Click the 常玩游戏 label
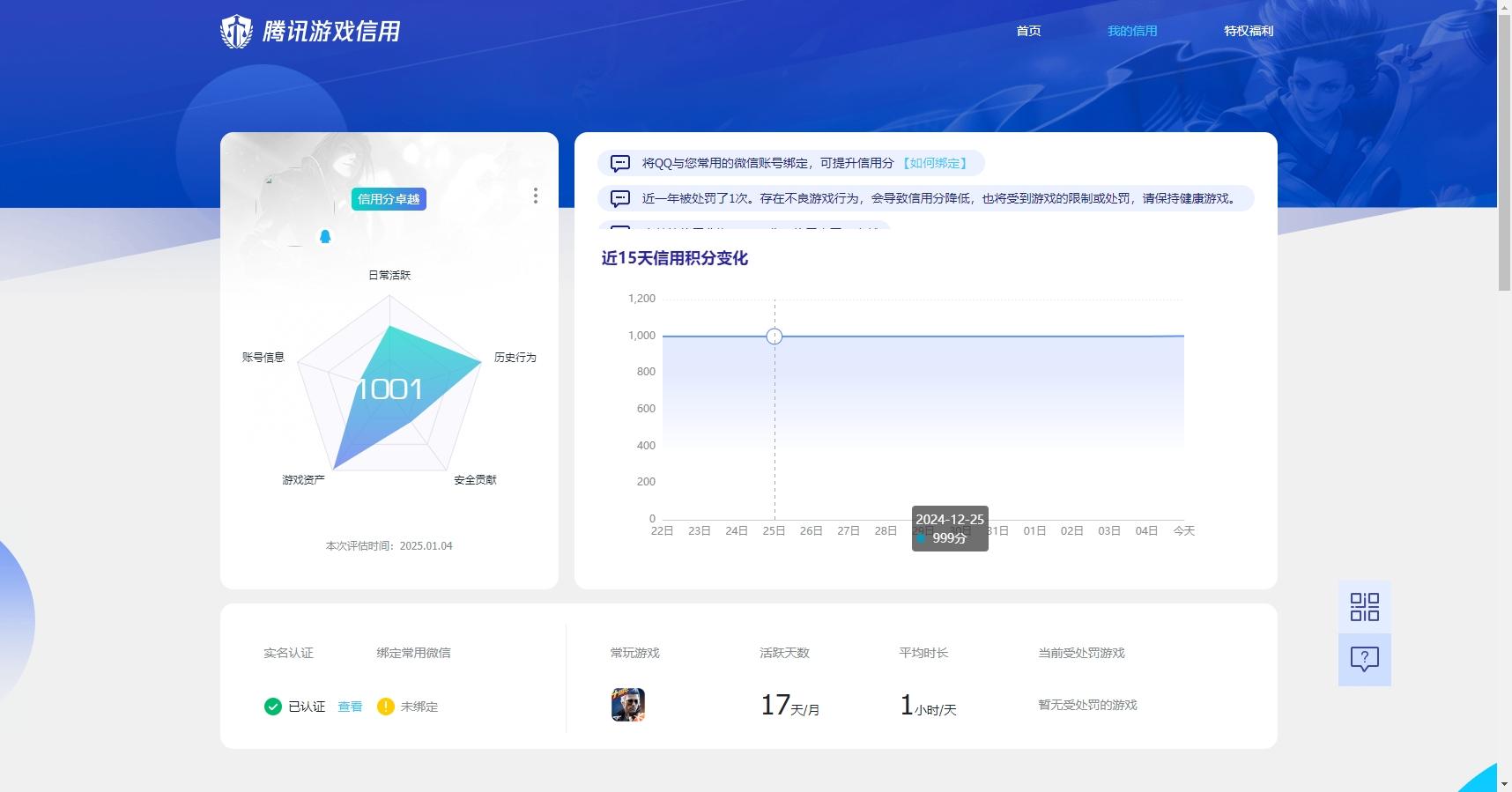 (634, 653)
